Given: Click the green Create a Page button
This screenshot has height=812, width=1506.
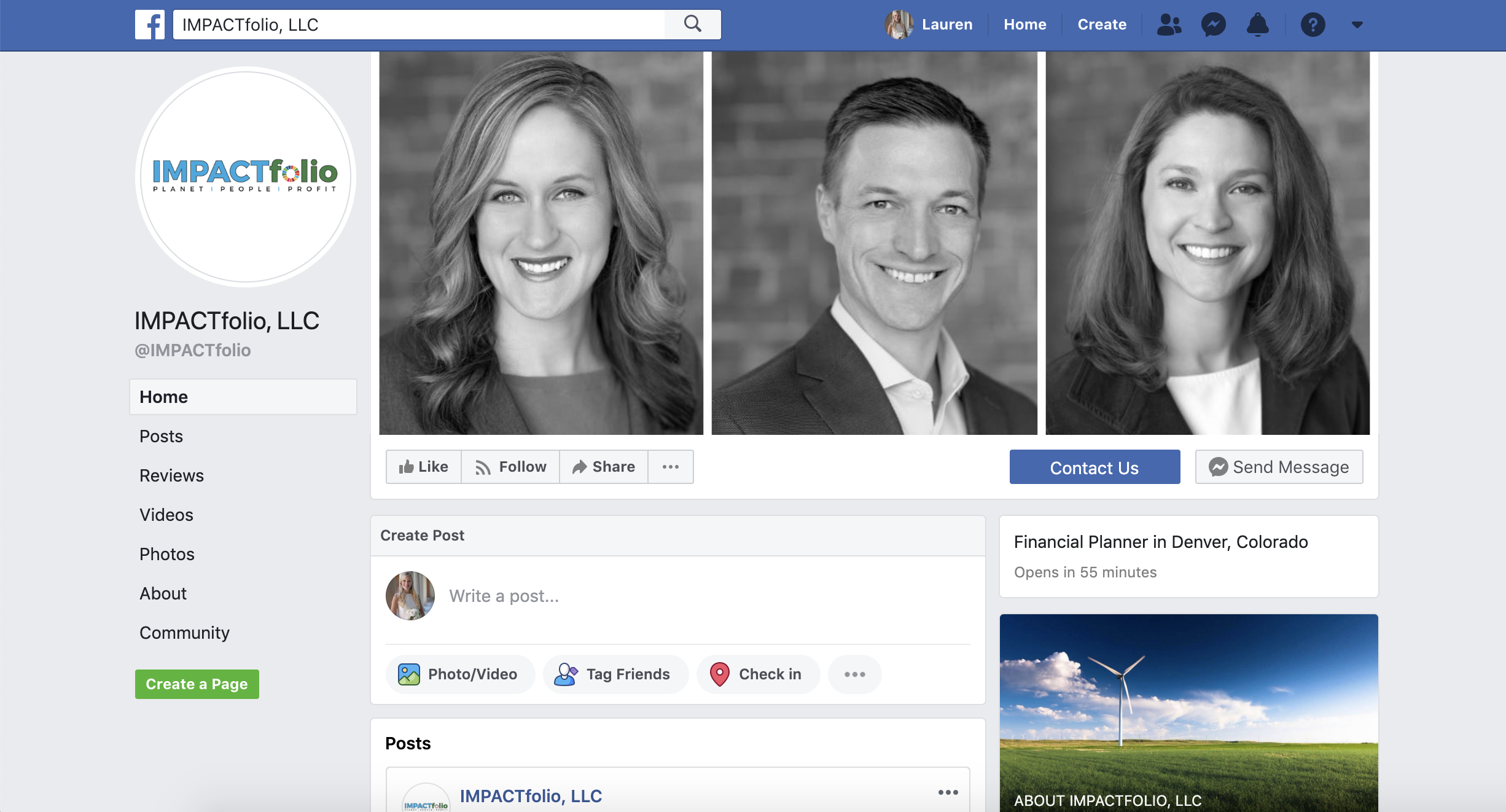Looking at the screenshot, I should click(x=197, y=684).
